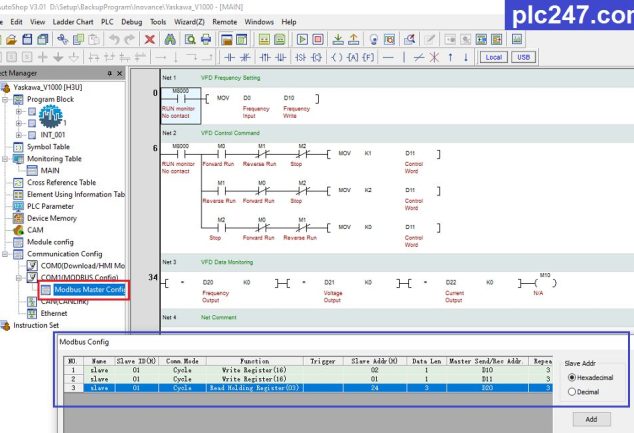Screen dimensions: 634x433
Task: Click the light bulb monitor icon
Action: (374, 39)
